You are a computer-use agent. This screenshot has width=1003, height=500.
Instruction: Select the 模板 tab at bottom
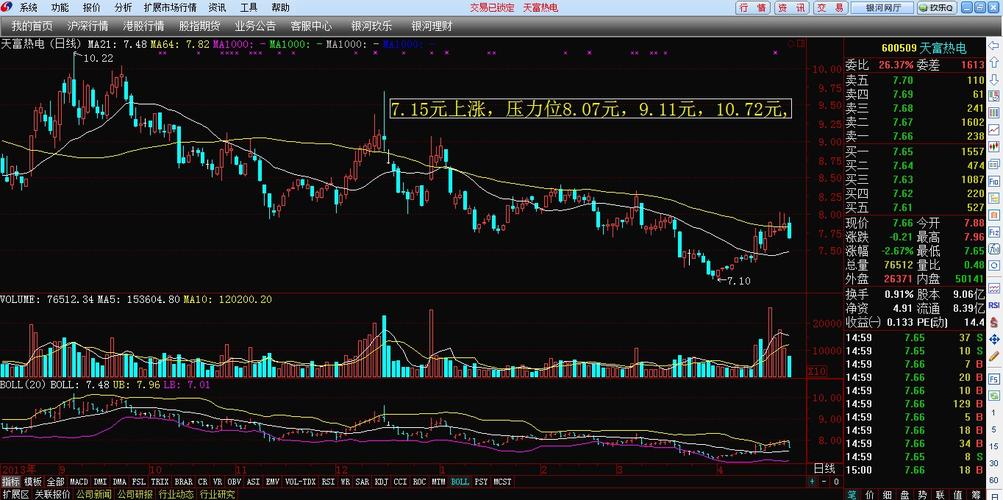coord(33,481)
